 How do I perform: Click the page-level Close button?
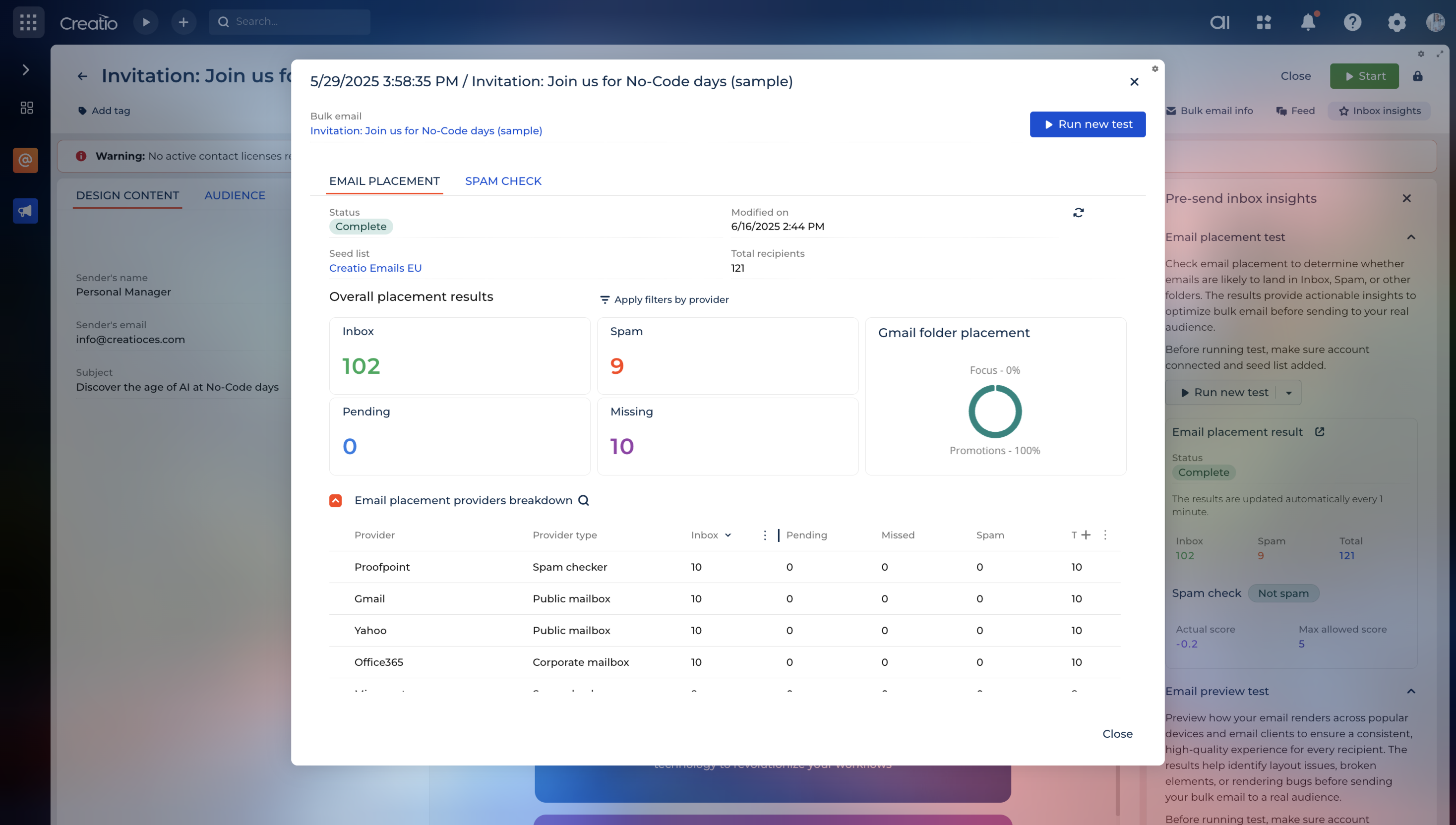pos(1295,76)
